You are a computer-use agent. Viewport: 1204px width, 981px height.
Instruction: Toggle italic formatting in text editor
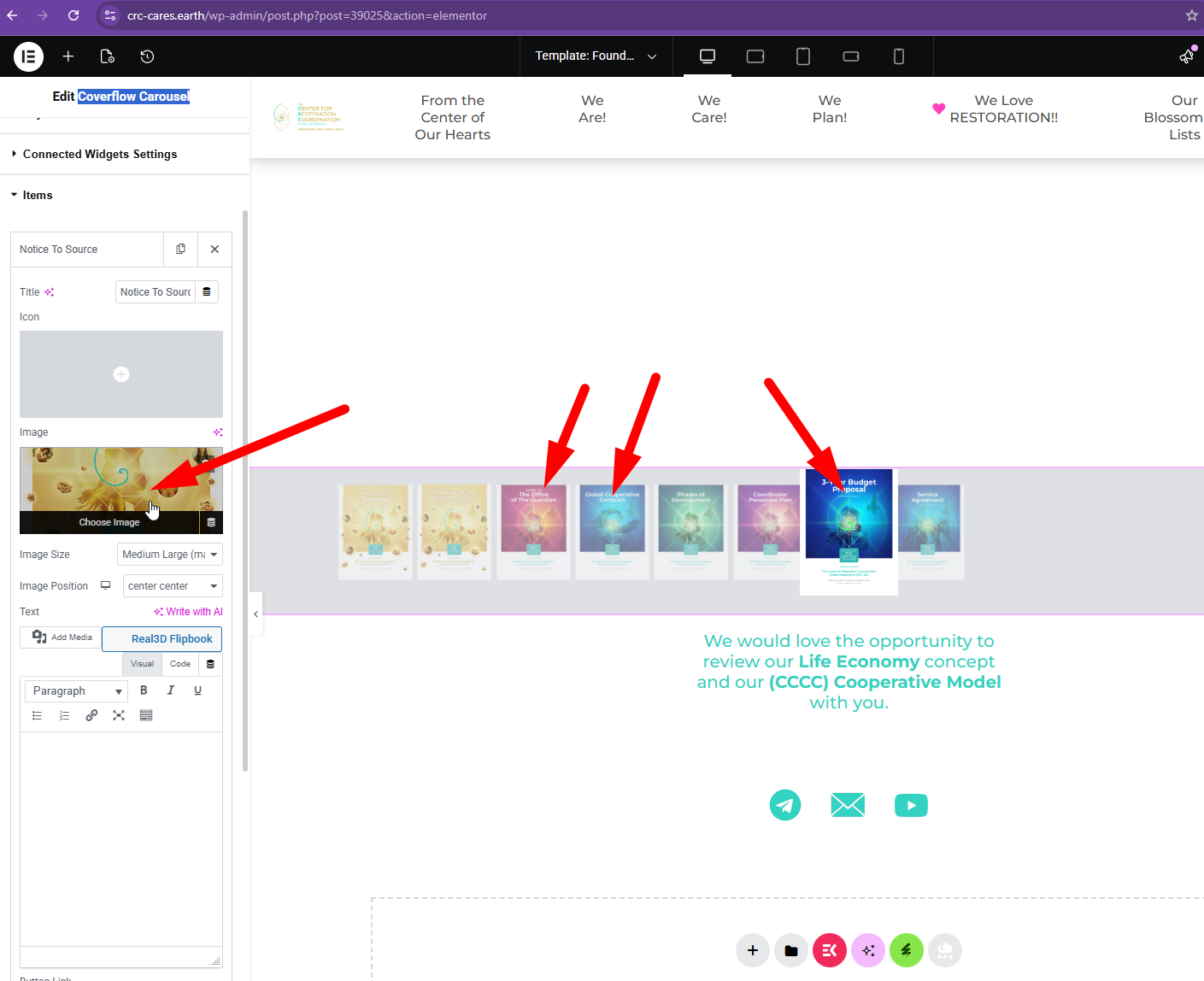point(171,690)
